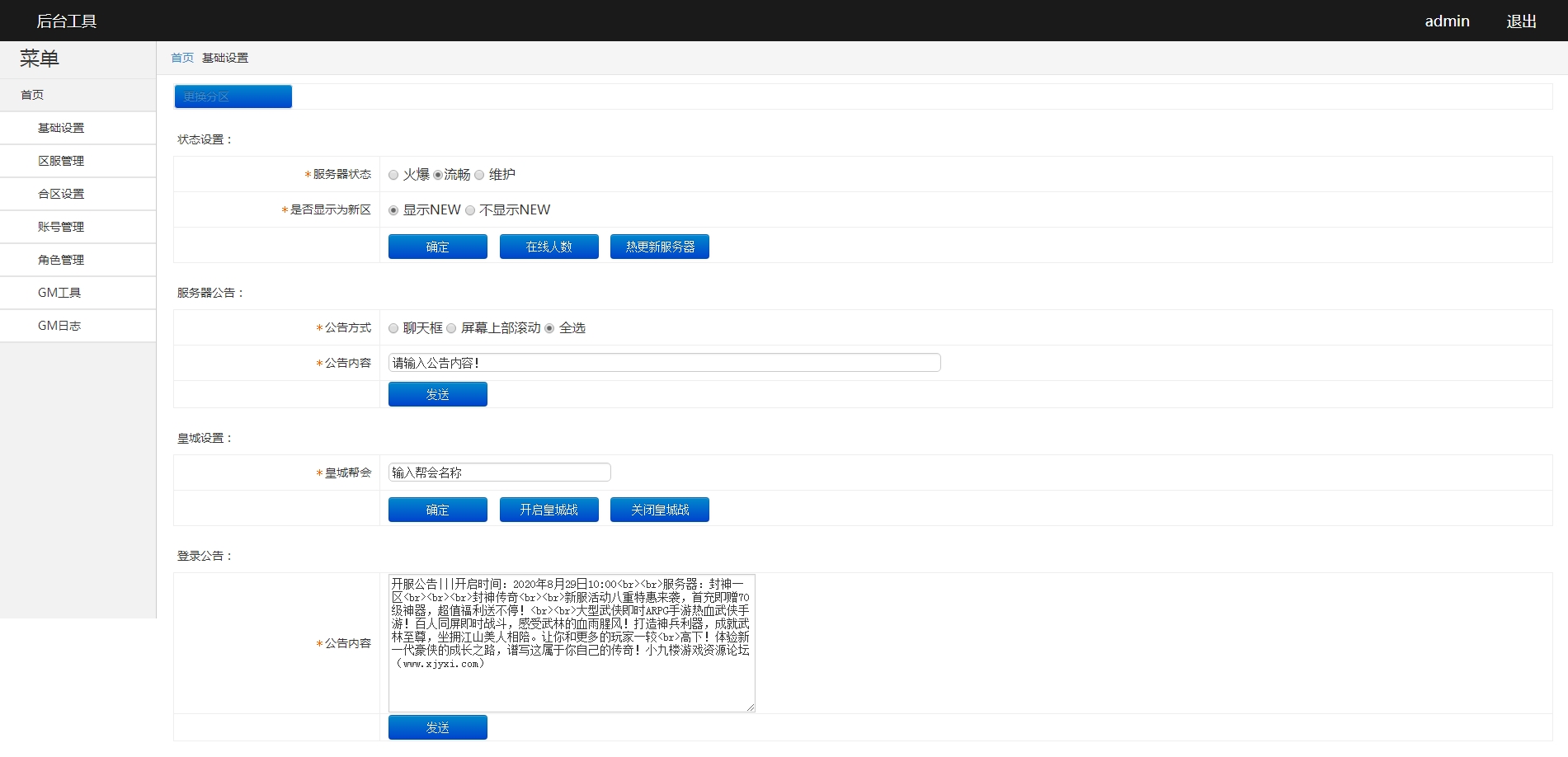The height and width of the screenshot is (757, 1568).
Task: Focus the 公告内容 text input field
Action: pos(665,363)
